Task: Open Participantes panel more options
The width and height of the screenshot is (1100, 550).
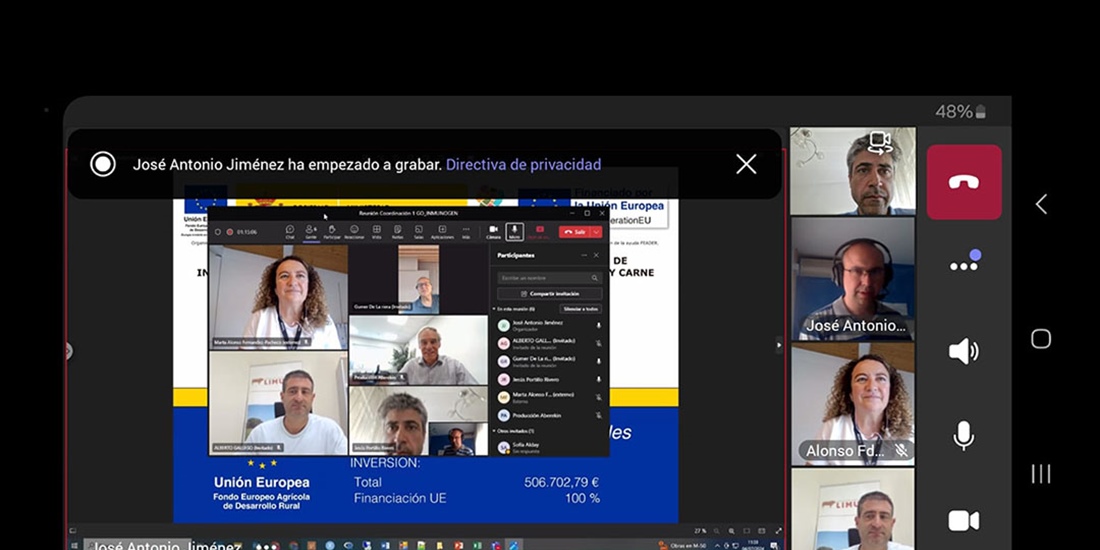Action: [x=584, y=255]
